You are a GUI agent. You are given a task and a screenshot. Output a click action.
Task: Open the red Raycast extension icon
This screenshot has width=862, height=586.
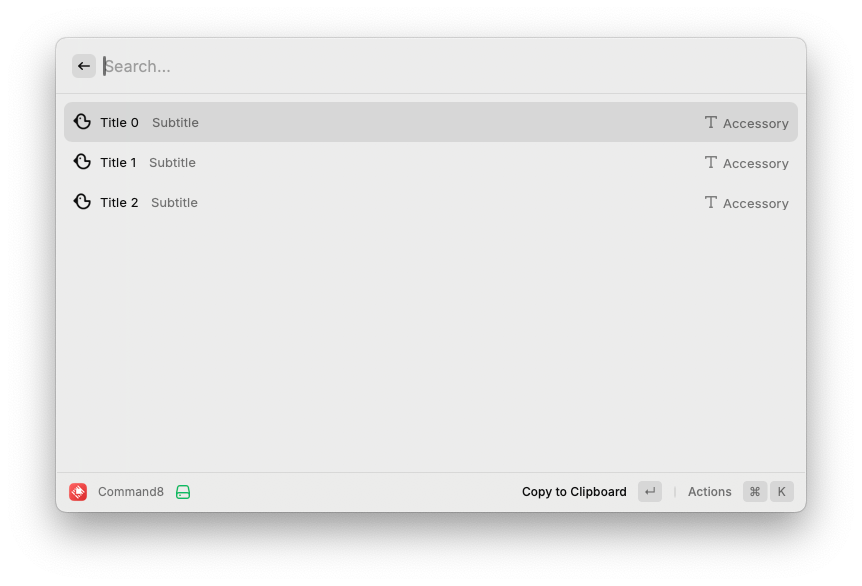[78, 491]
